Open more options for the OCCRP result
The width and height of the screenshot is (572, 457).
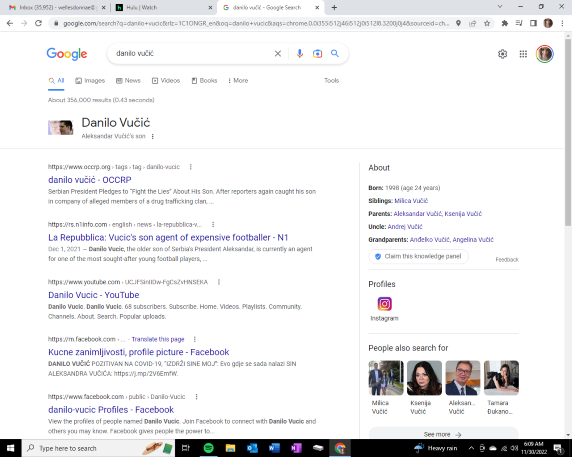coord(190,167)
